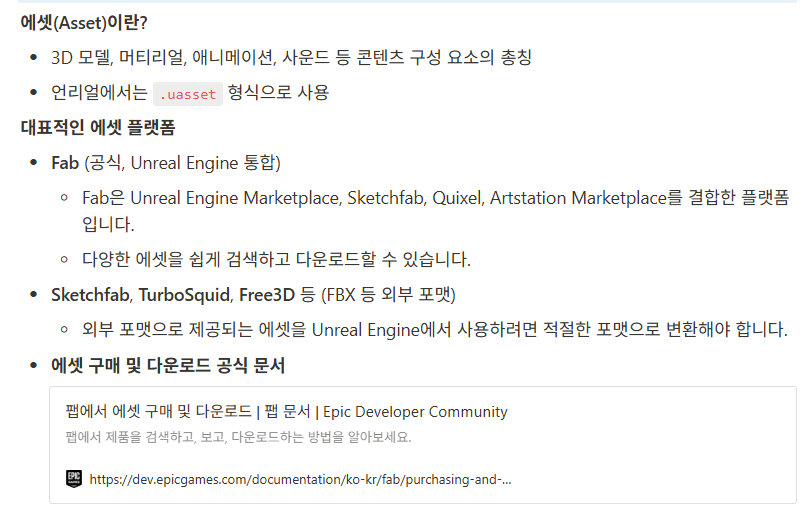Click the text 형식으로 사용
The image size is (808, 520).
point(278,93)
